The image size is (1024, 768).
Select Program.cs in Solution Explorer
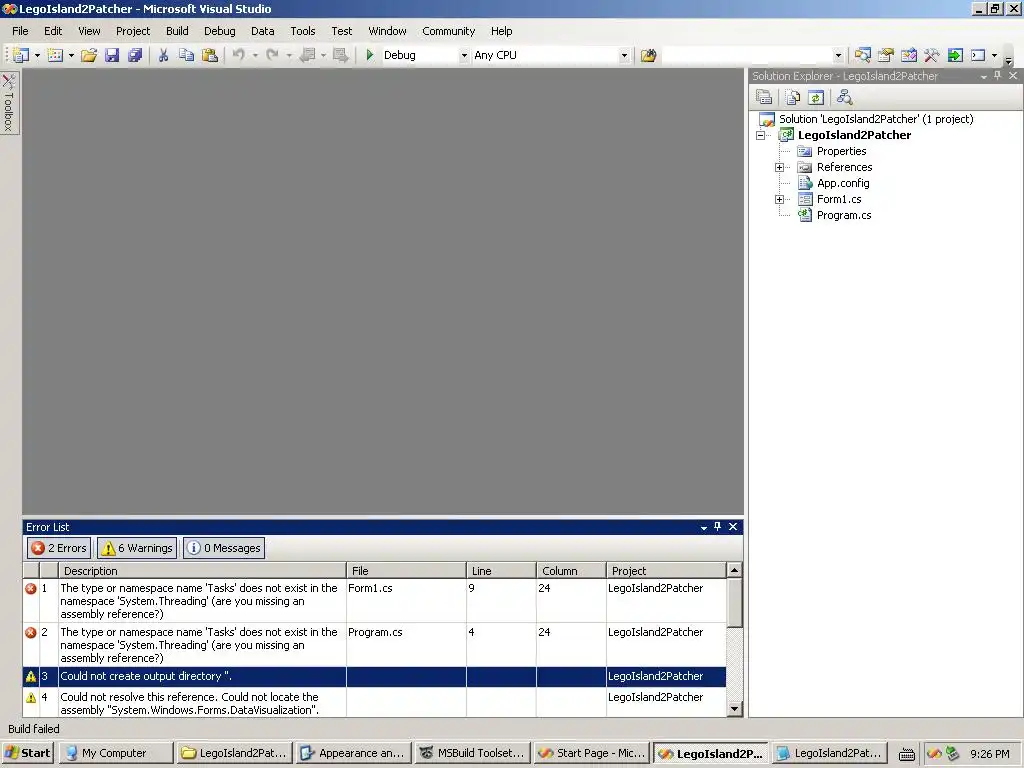tap(844, 216)
